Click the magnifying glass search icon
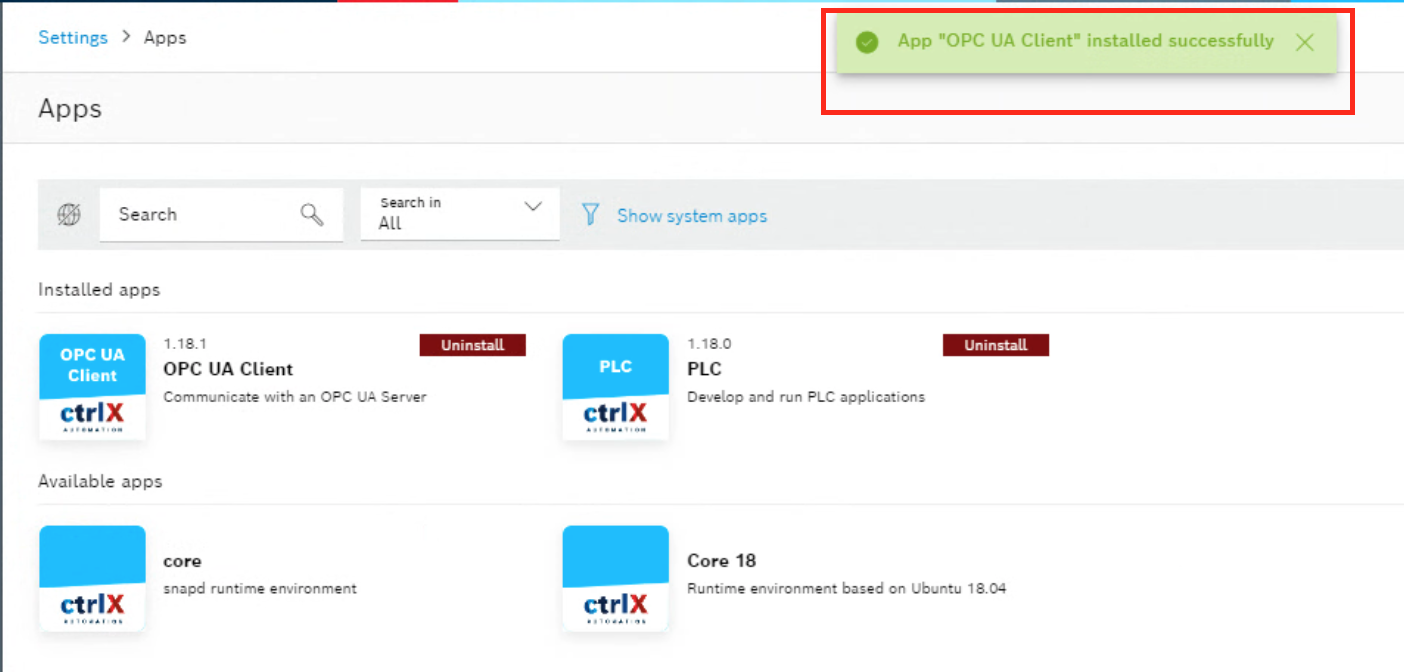 coord(312,214)
